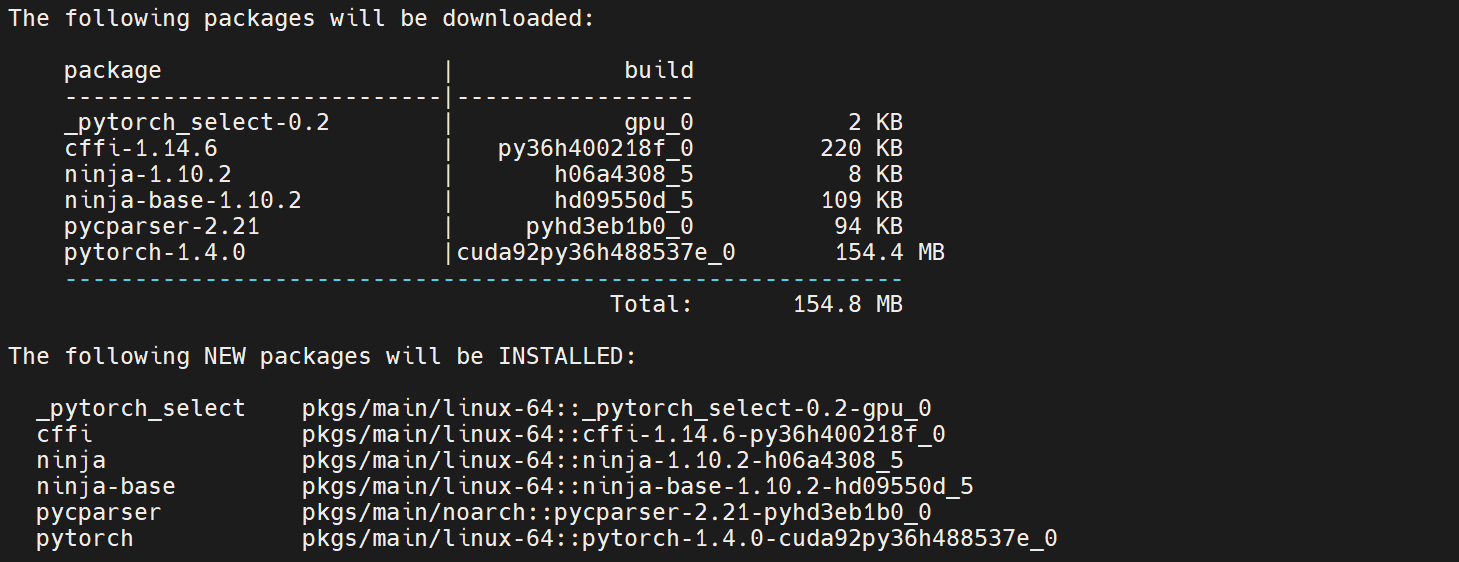This screenshot has height=562, width=1459.
Task: Click the '220 KB' cffi size
Action: pyautogui.click(x=861, y=148)
